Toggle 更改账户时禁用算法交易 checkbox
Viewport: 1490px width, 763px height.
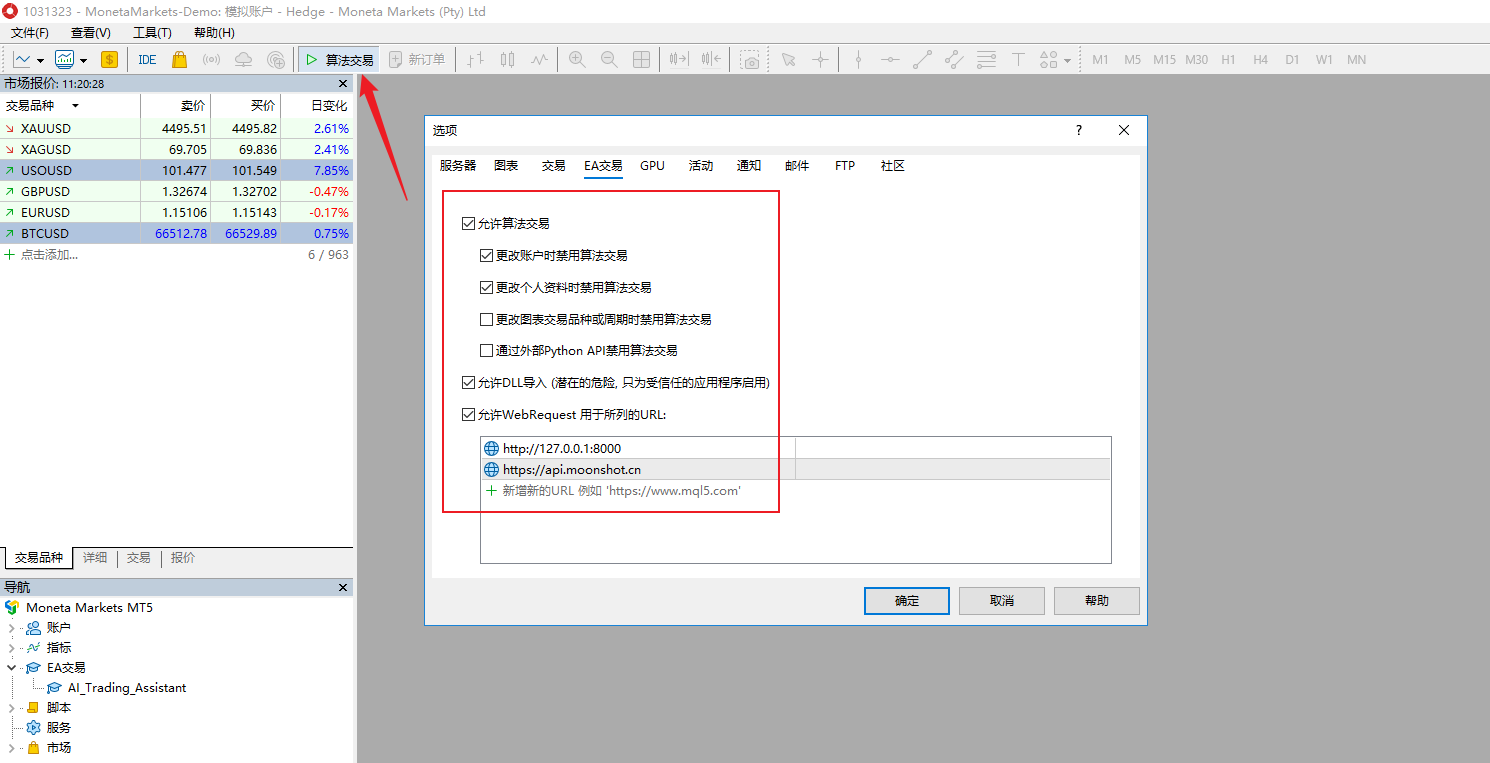486,256
